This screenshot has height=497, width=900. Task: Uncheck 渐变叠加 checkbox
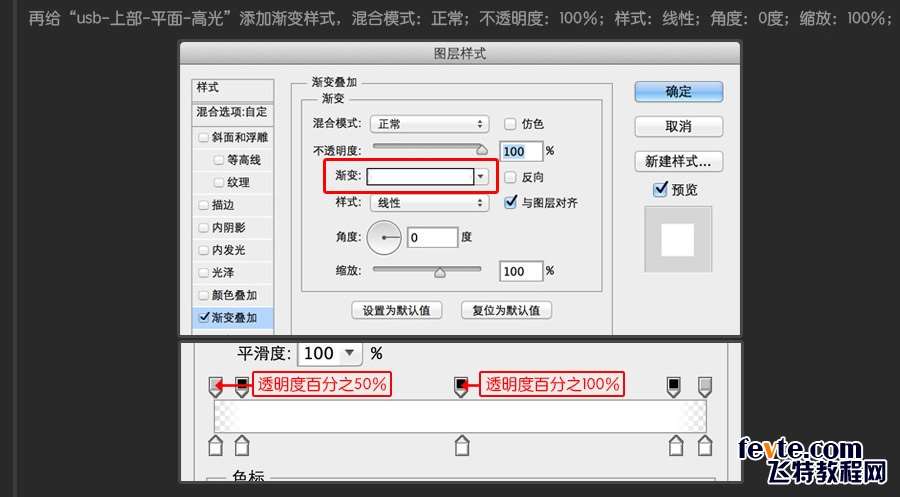(204, 317)
